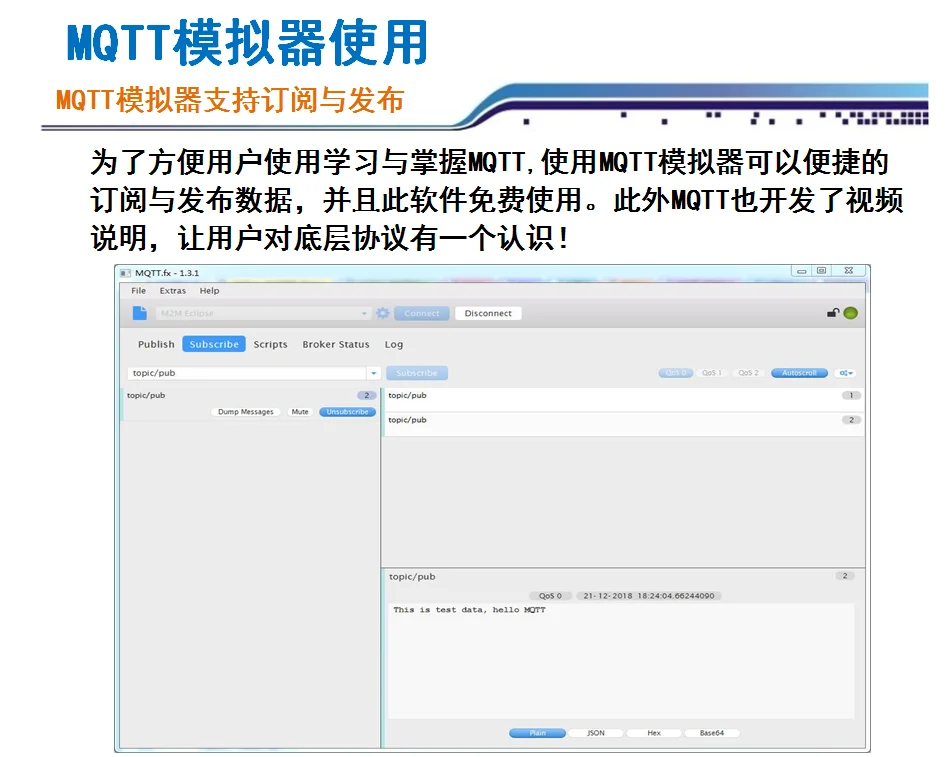Open connection settings via the gear icon
The image size is (947, 757).
pyautogui.click(x=382, y=313)
